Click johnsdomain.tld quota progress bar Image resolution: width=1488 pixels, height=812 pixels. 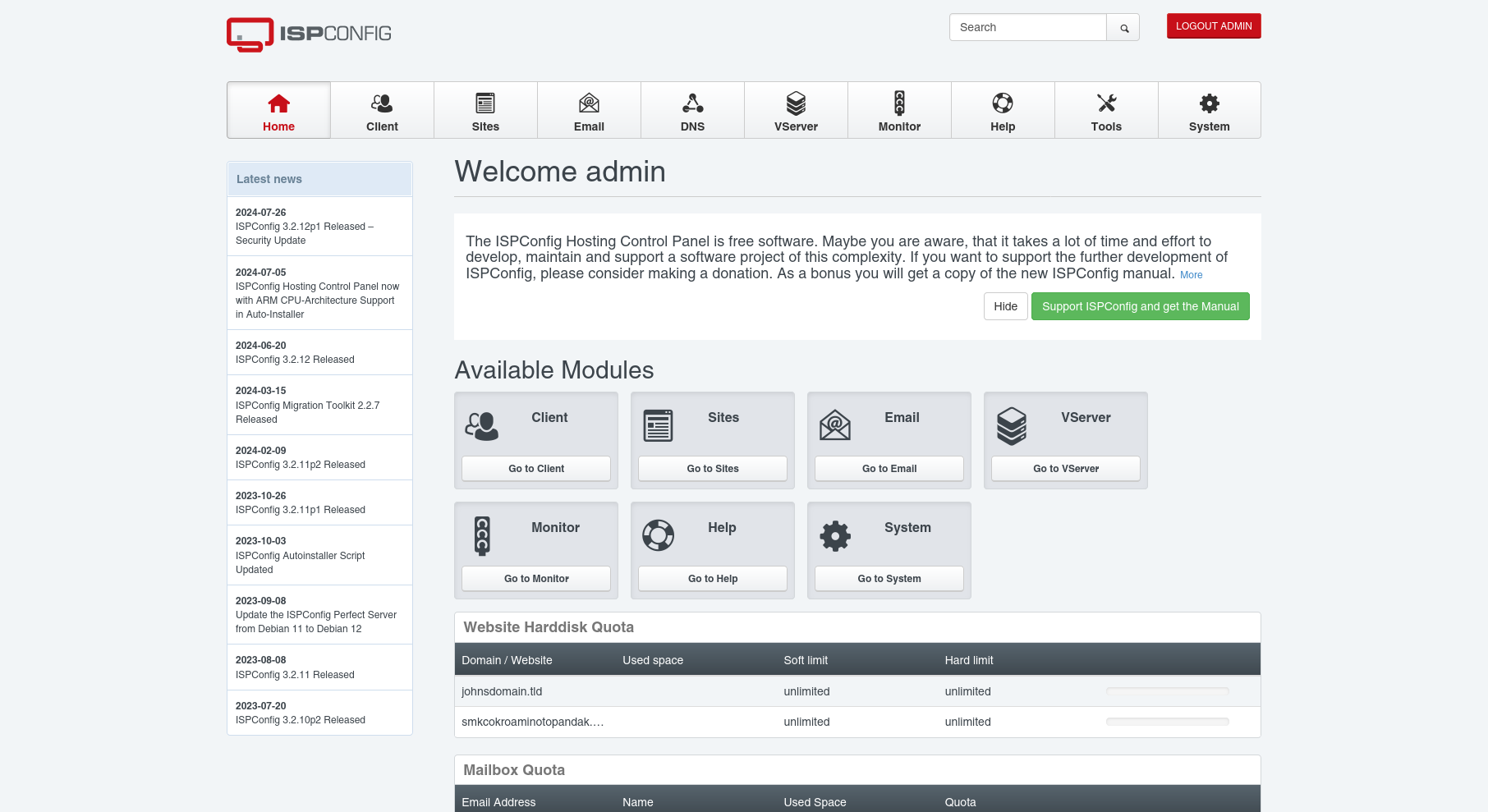click(x=1167, y=691)
